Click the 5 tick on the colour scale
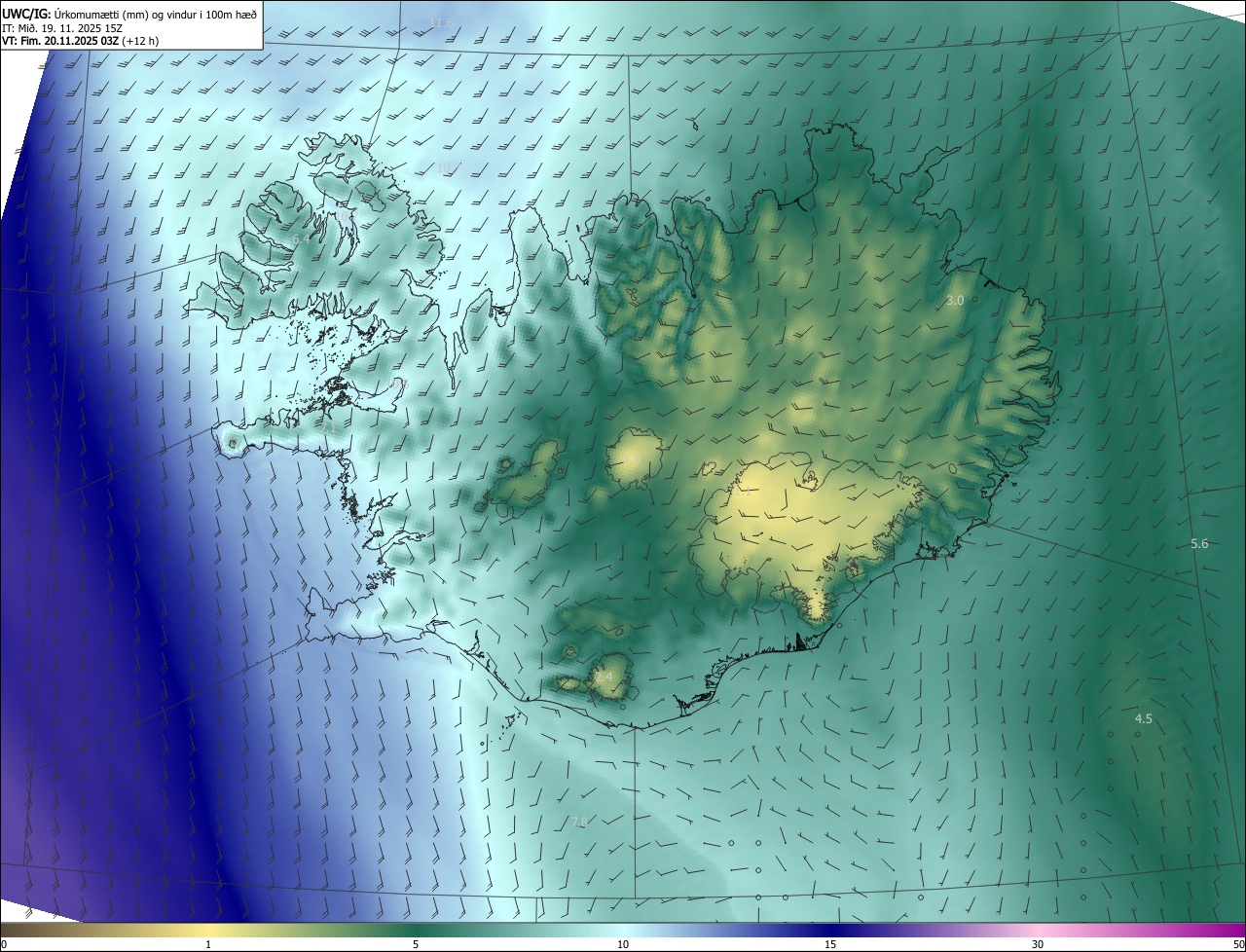Image resolution: width=1246 pixels, height=952 pixels. (416, 944)
